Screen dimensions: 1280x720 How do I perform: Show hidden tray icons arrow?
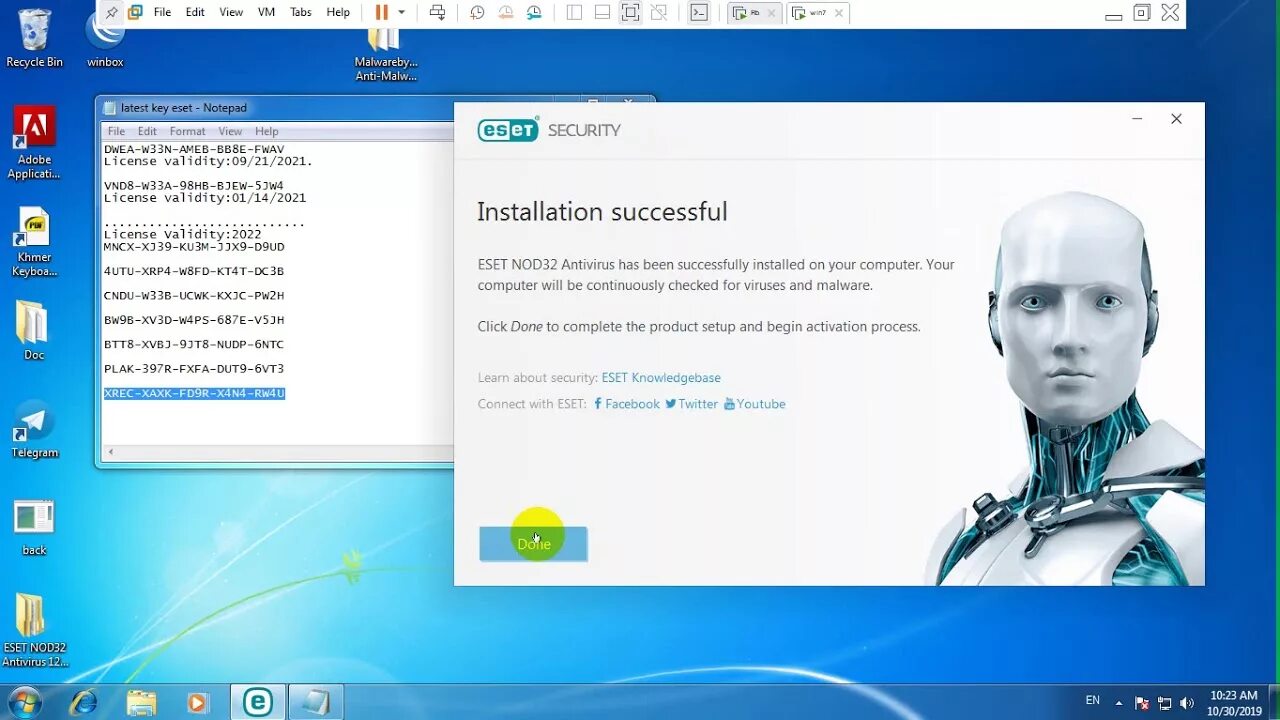coord(1119,703)
